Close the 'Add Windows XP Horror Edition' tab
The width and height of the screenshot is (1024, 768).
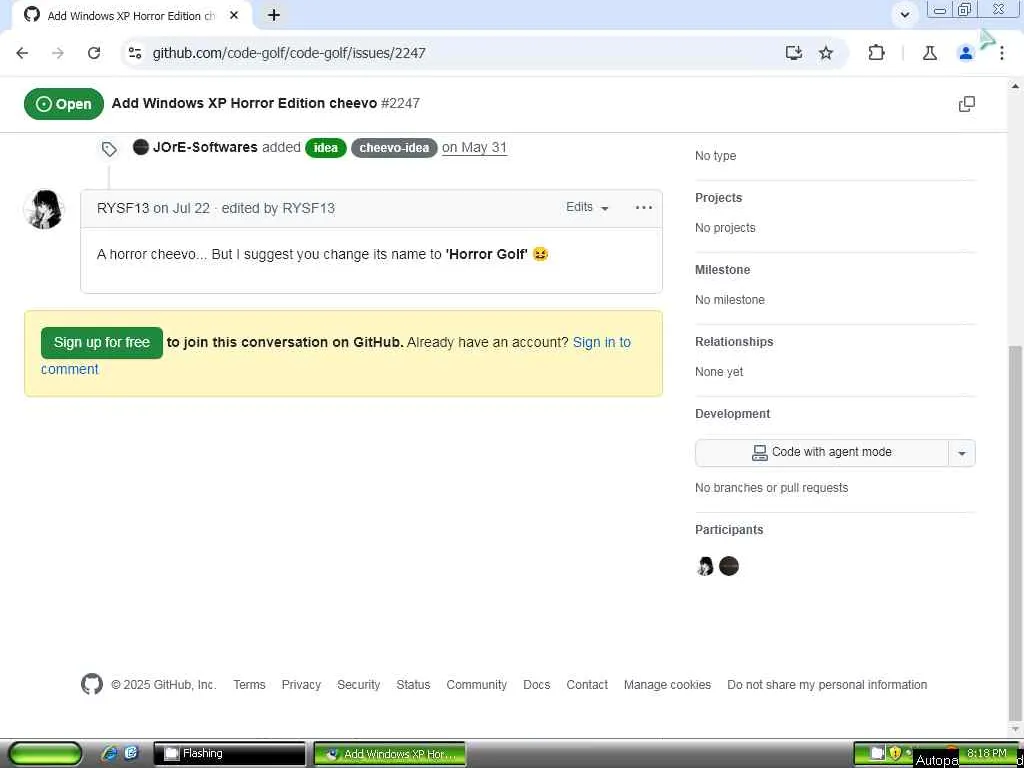234,15
